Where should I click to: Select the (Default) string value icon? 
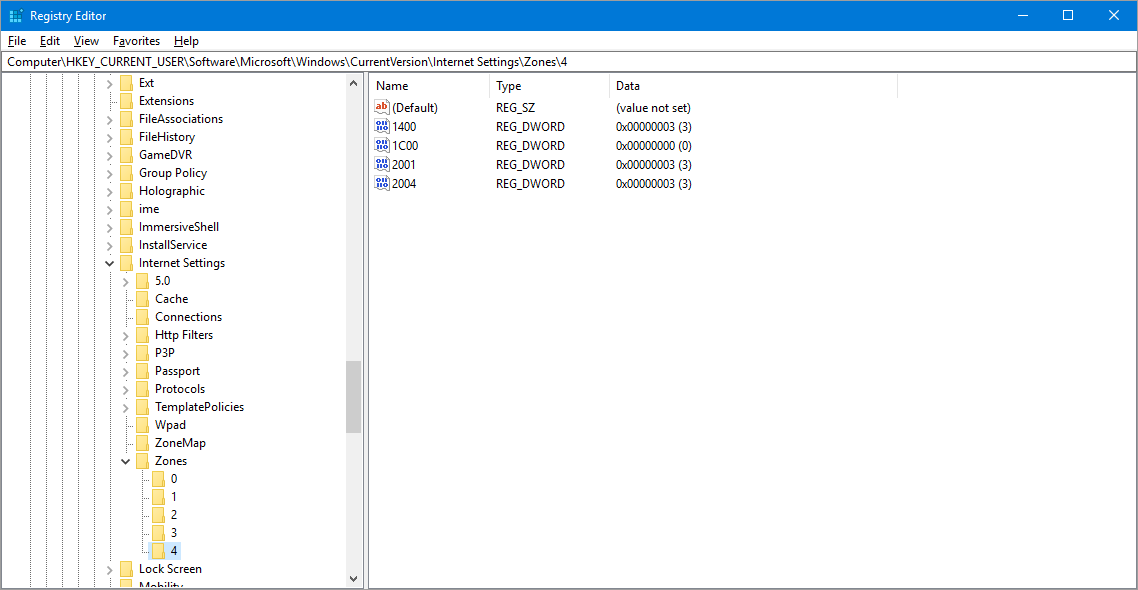(x=382, y=107)
